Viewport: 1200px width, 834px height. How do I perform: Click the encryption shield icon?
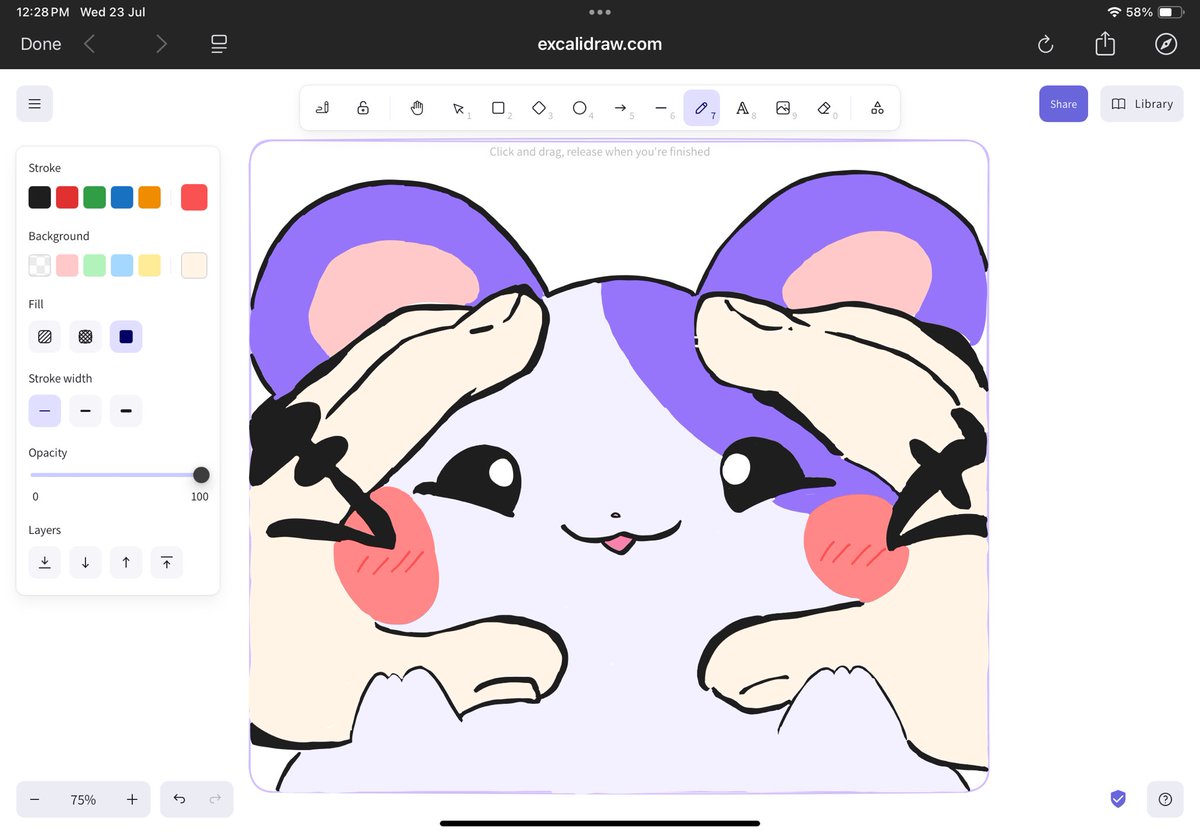pos(1118,799)
